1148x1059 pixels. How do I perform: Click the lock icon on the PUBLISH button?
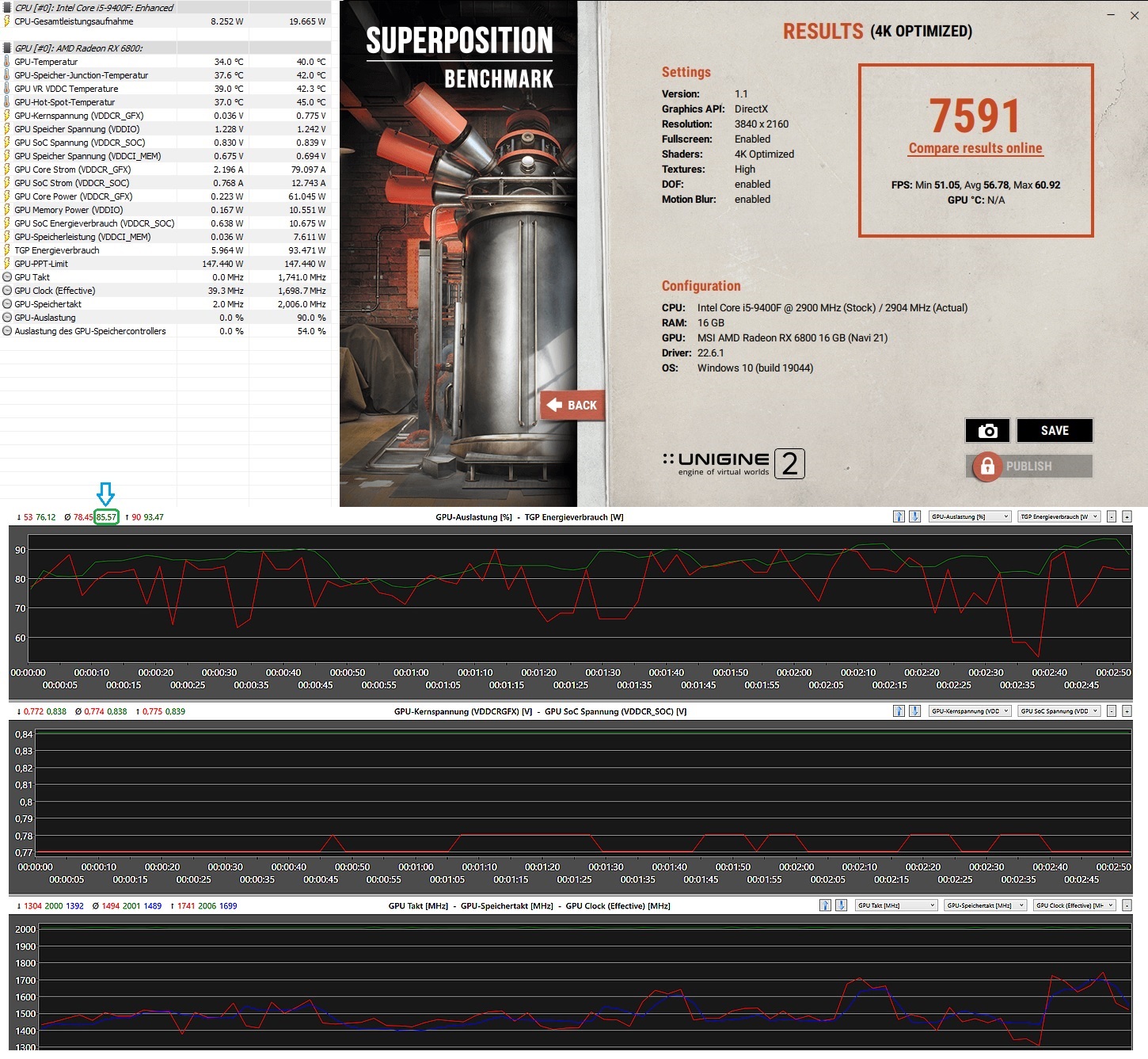point(987,466)
